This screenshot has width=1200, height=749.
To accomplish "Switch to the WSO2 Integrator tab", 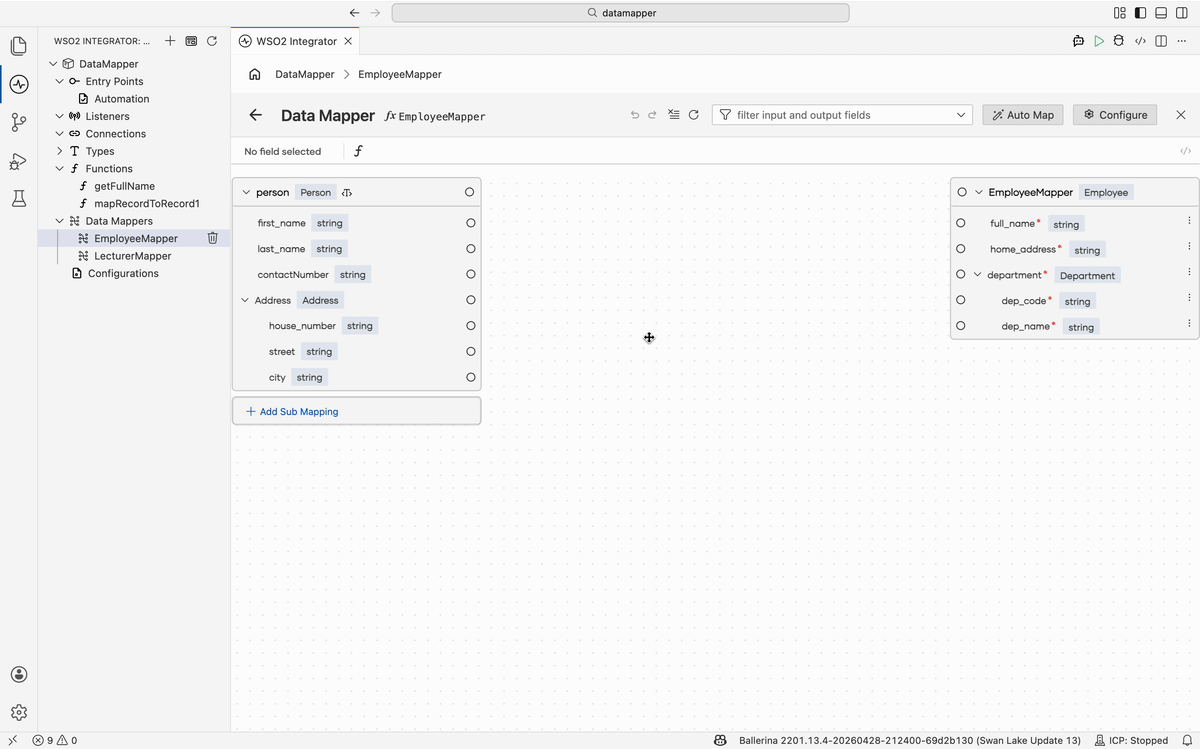I will (x=296, y=41).
